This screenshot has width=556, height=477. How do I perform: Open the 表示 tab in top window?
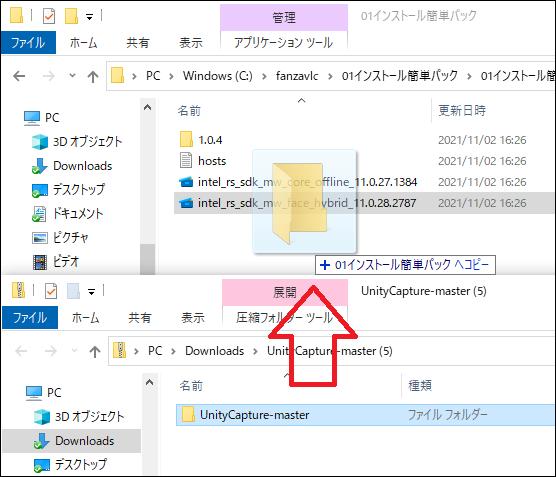[x=191, y=43]
